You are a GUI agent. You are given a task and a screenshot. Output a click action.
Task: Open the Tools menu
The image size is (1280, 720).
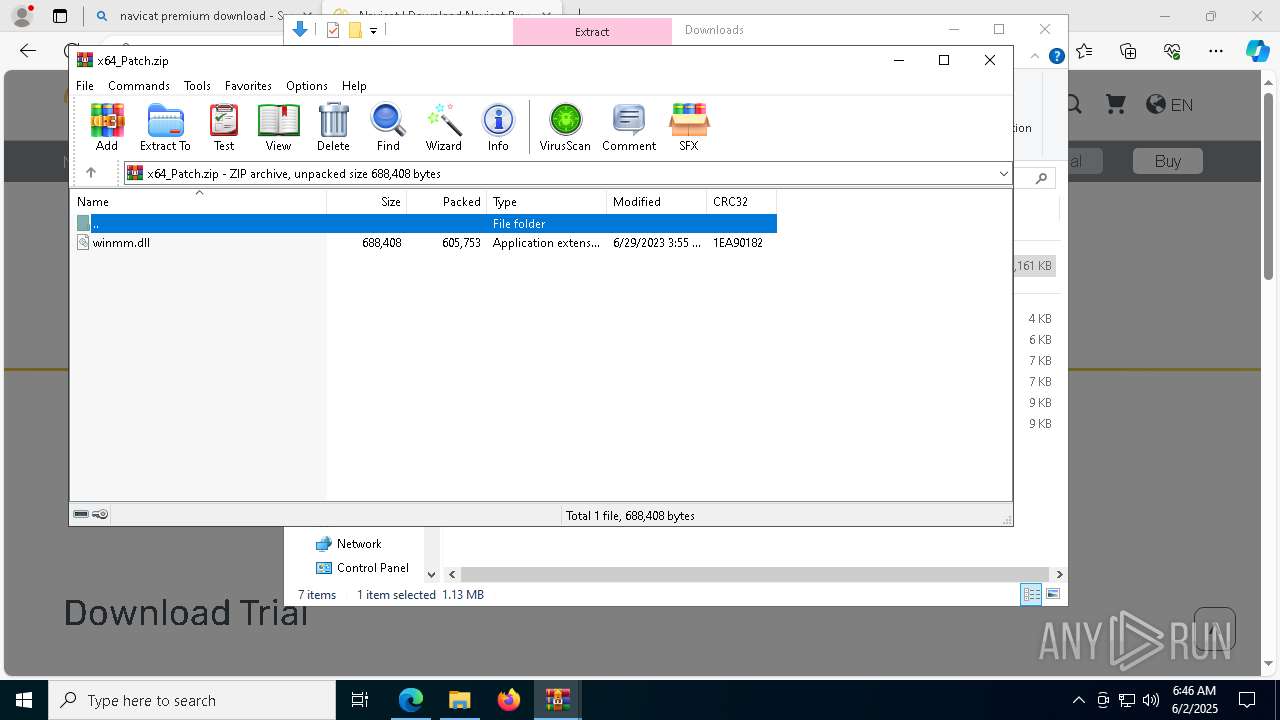(197, 86)
